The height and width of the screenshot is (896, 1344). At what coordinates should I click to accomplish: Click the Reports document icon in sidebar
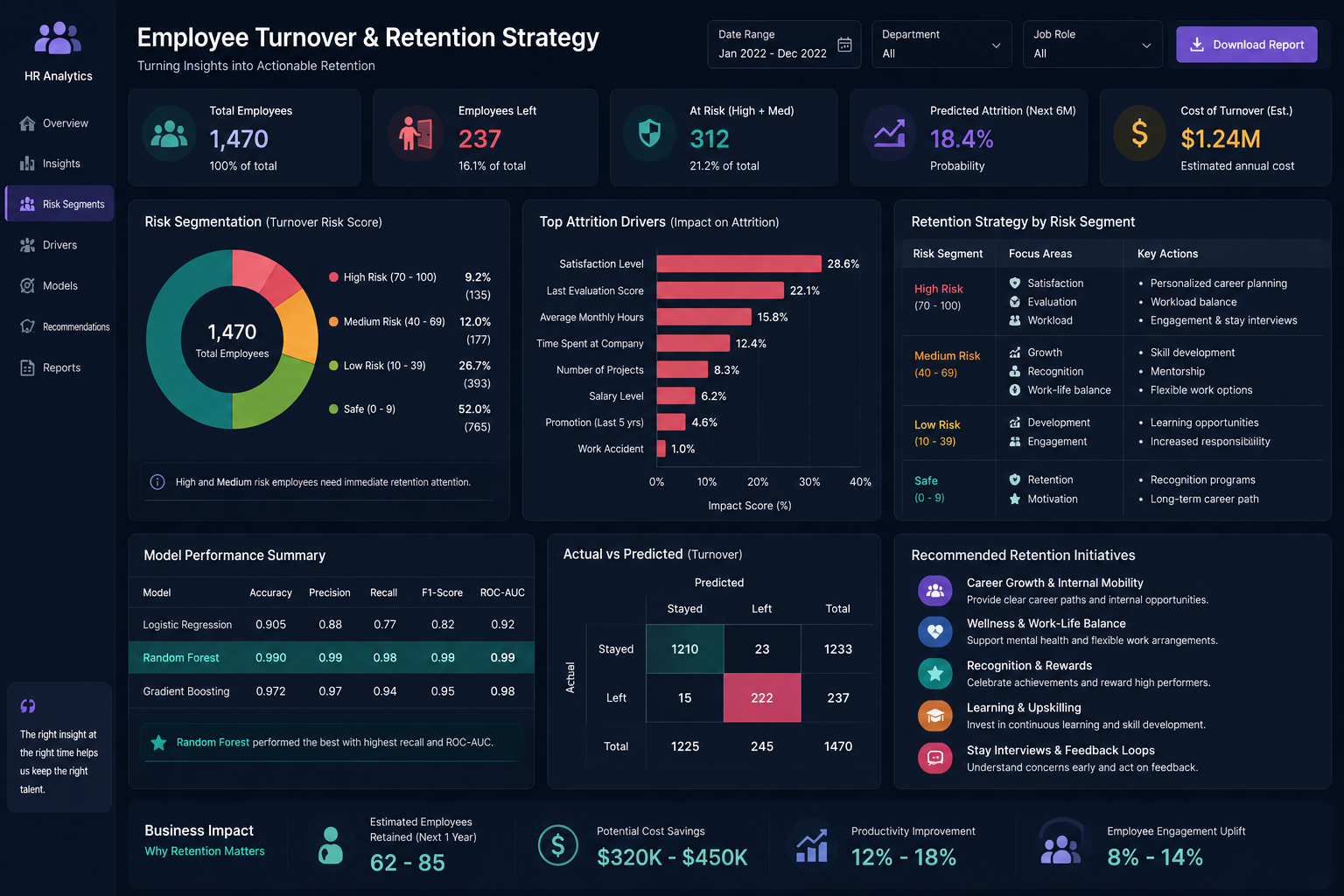coord(27,367)
